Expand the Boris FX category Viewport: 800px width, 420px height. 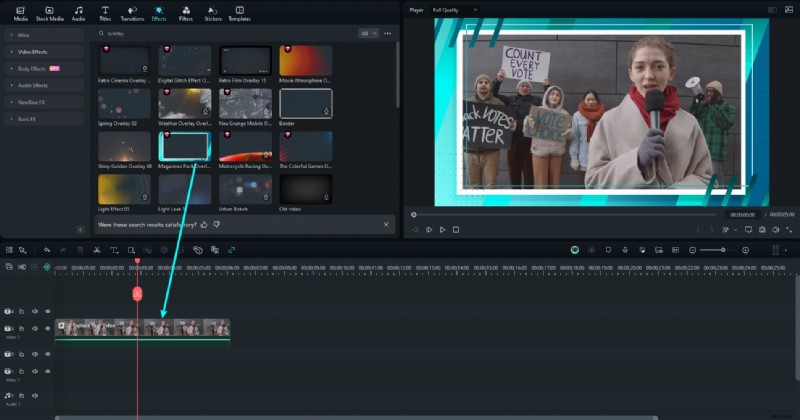(44, 119)
